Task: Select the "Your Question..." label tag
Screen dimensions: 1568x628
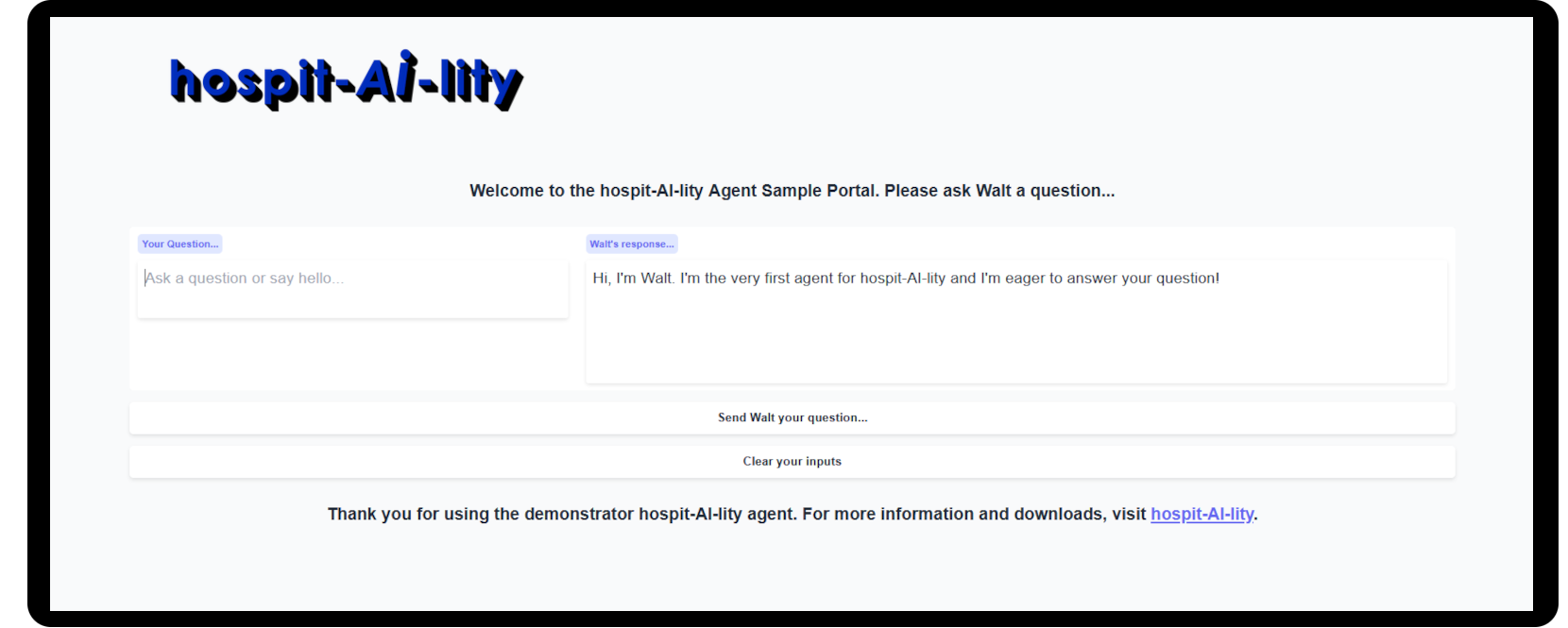Action: [x=180, y=244]
